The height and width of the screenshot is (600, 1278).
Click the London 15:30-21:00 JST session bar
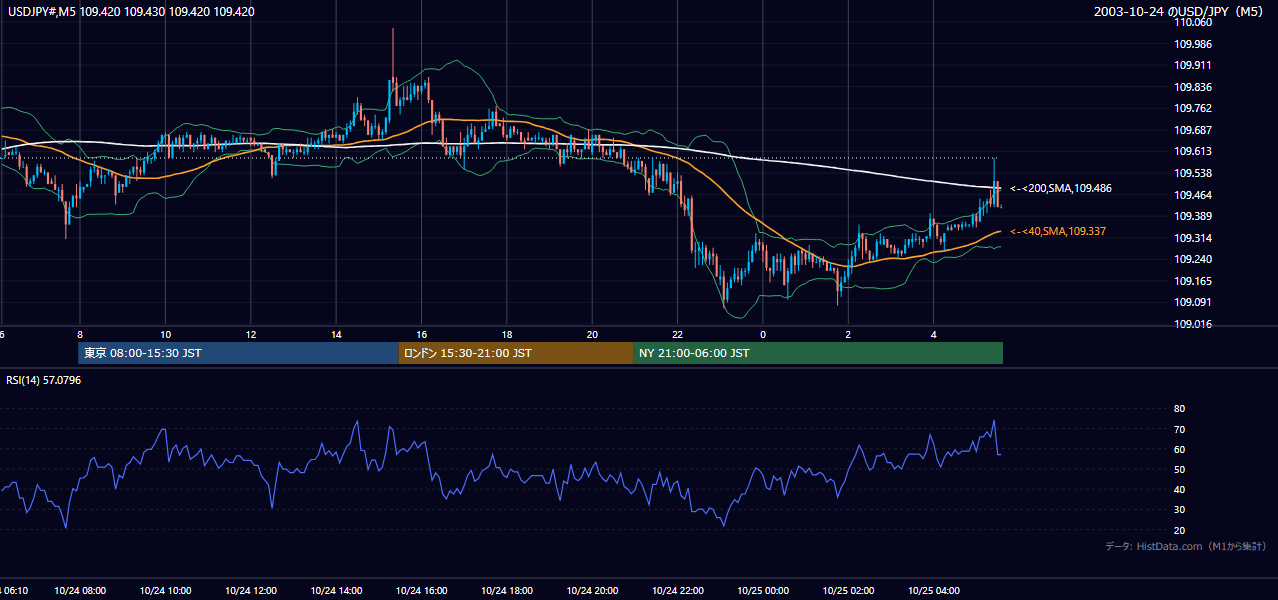click(516, 353)
